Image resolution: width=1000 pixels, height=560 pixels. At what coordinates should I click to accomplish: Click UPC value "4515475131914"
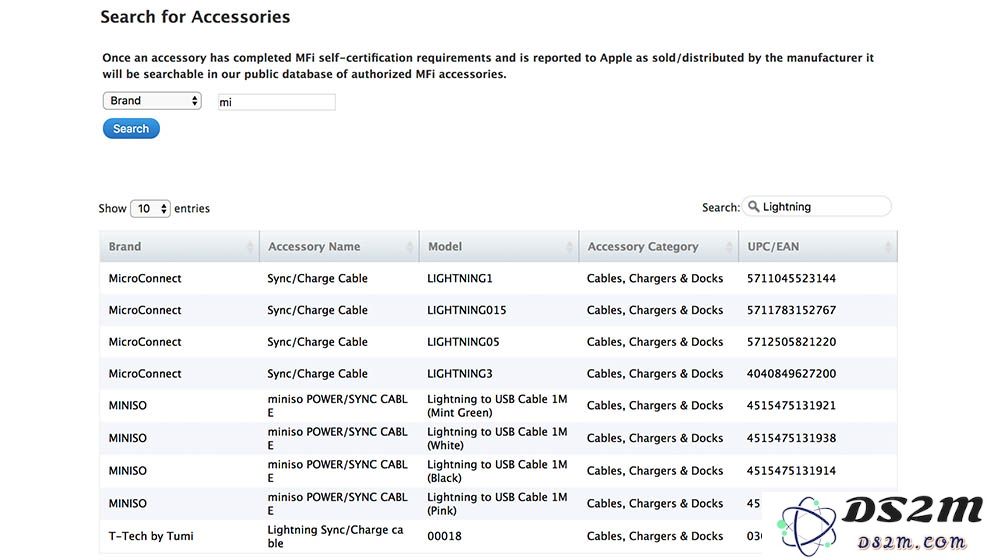coord(791,471)
